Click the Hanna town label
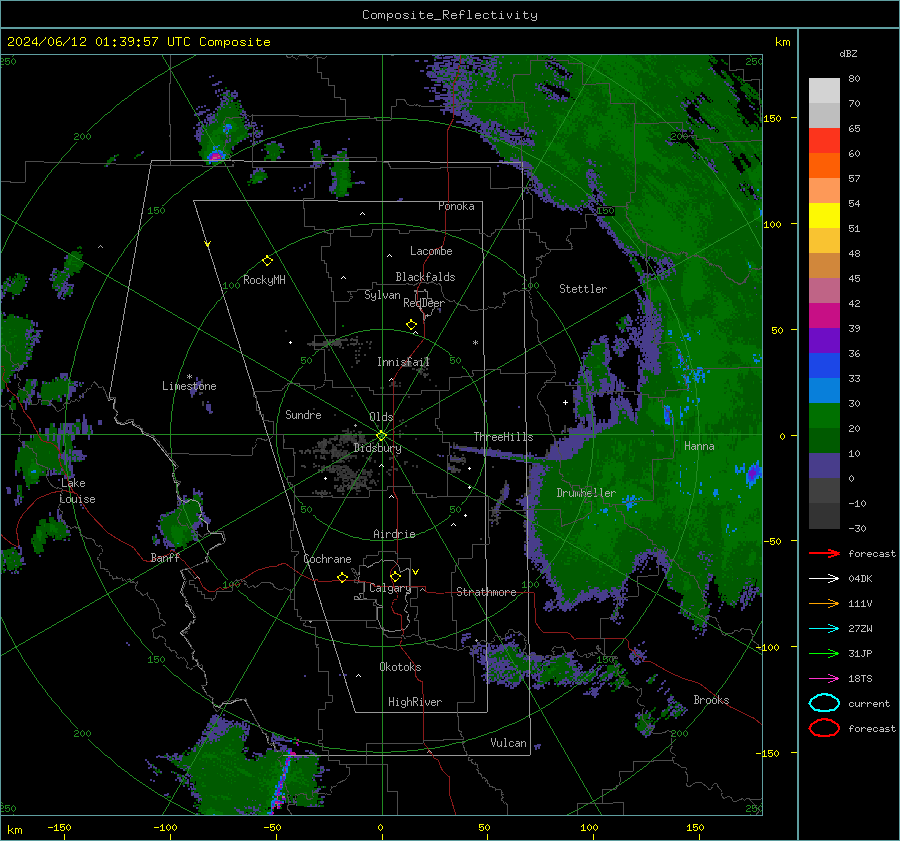 pyautogui.click(x=699, y=446)
